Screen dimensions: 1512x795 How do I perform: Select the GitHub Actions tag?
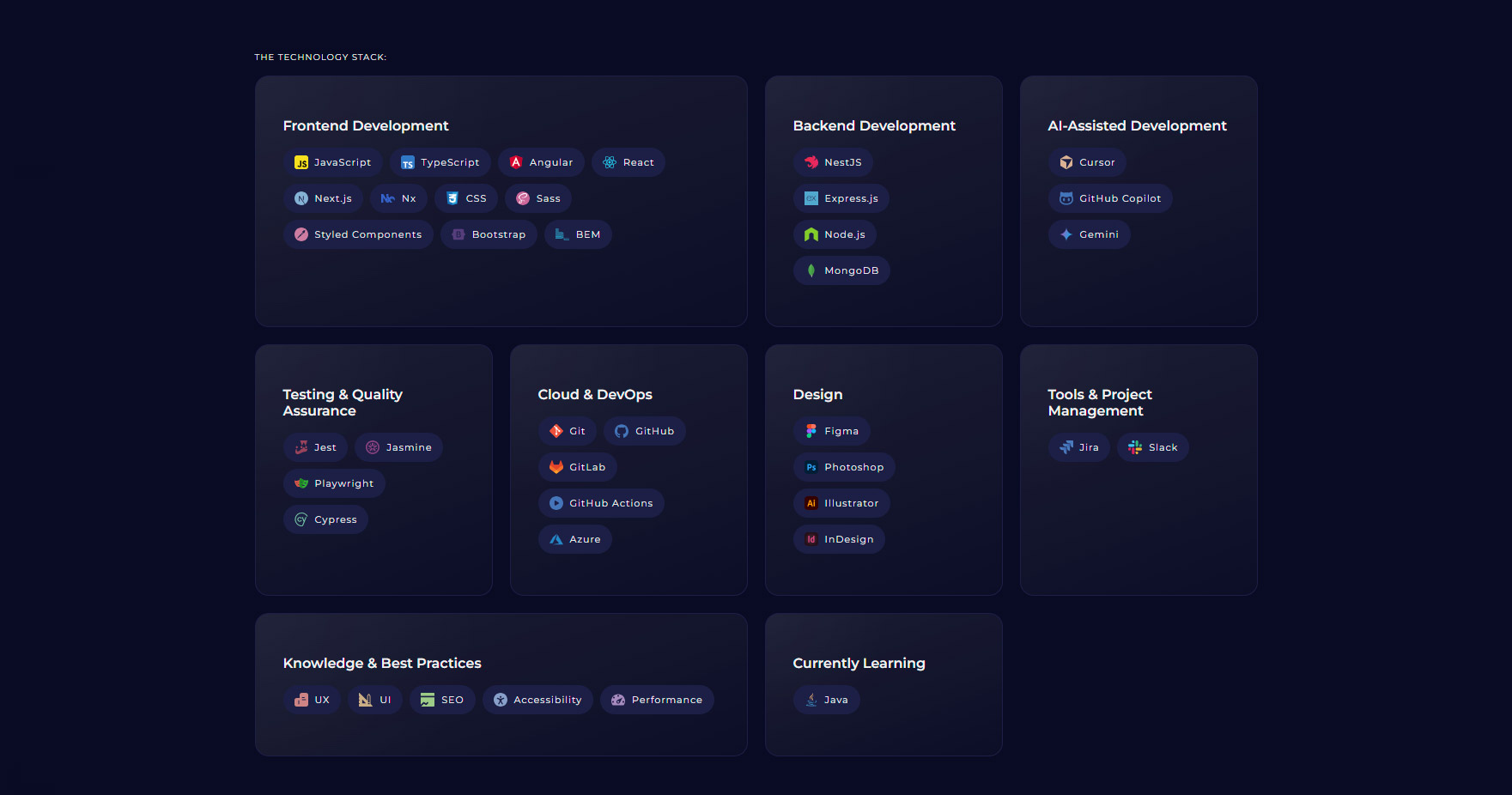[601, 503]
